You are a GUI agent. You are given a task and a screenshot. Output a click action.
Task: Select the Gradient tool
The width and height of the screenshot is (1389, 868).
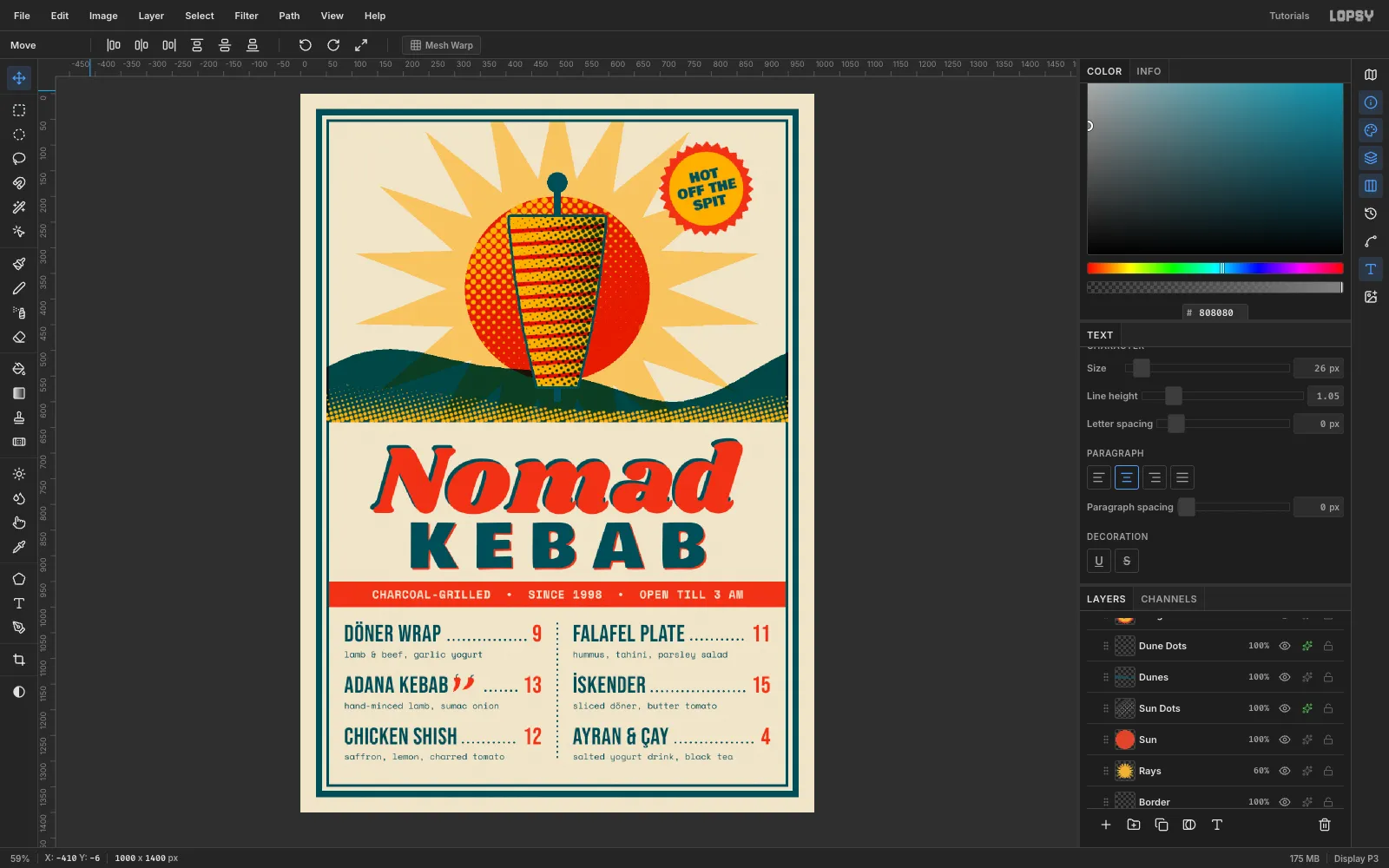tap(19, 393)
